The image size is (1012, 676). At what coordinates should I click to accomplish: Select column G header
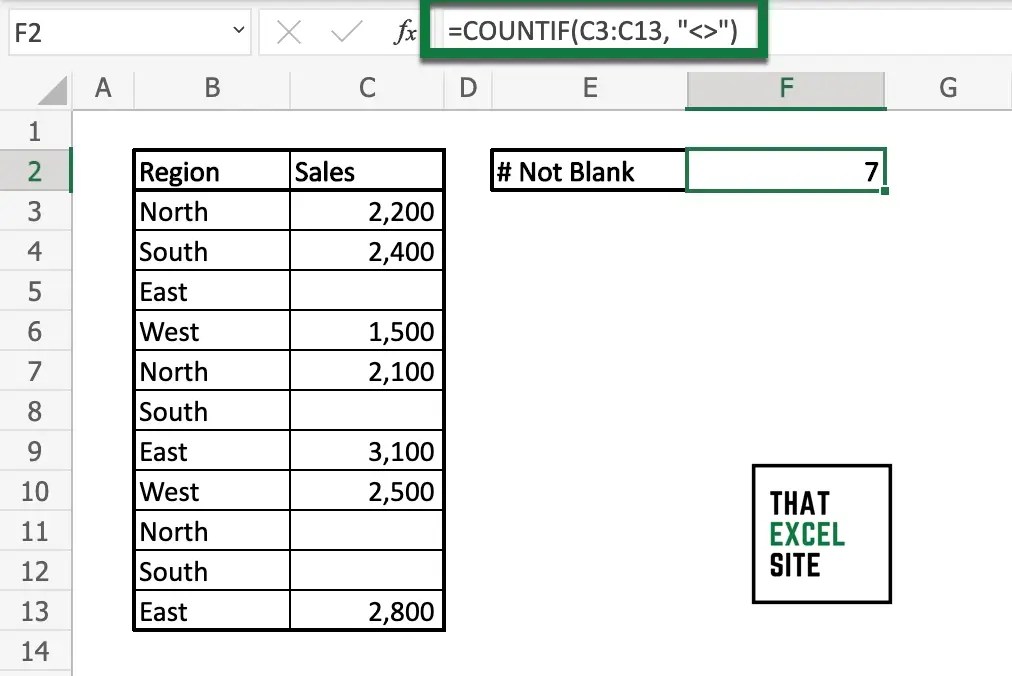947,89
